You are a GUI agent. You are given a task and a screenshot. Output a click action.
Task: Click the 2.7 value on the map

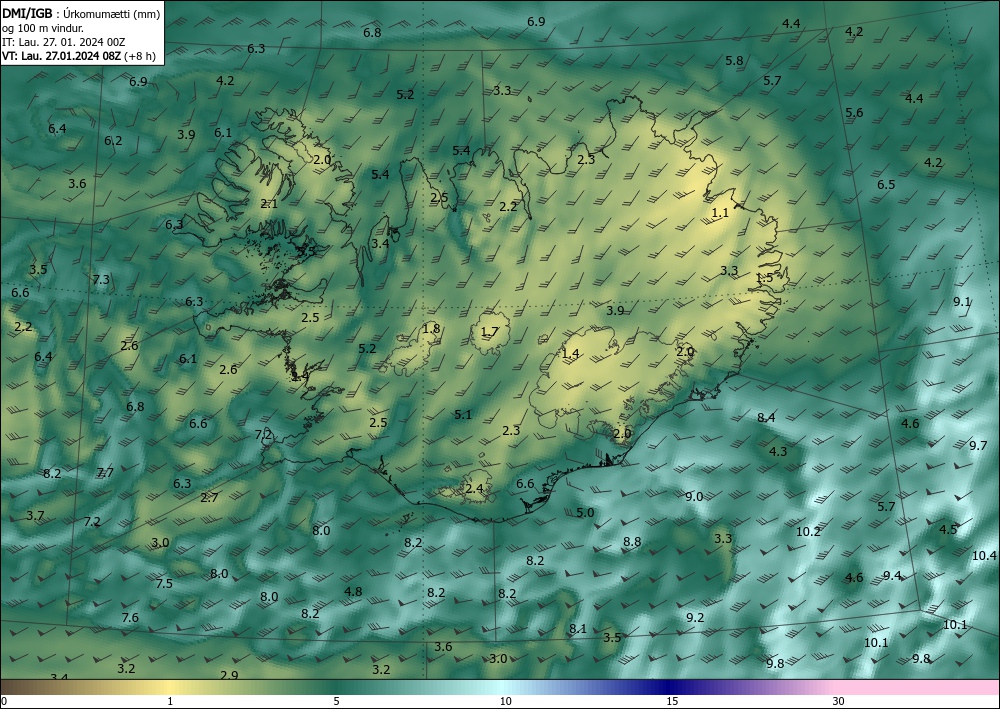(x=209, y=498)
